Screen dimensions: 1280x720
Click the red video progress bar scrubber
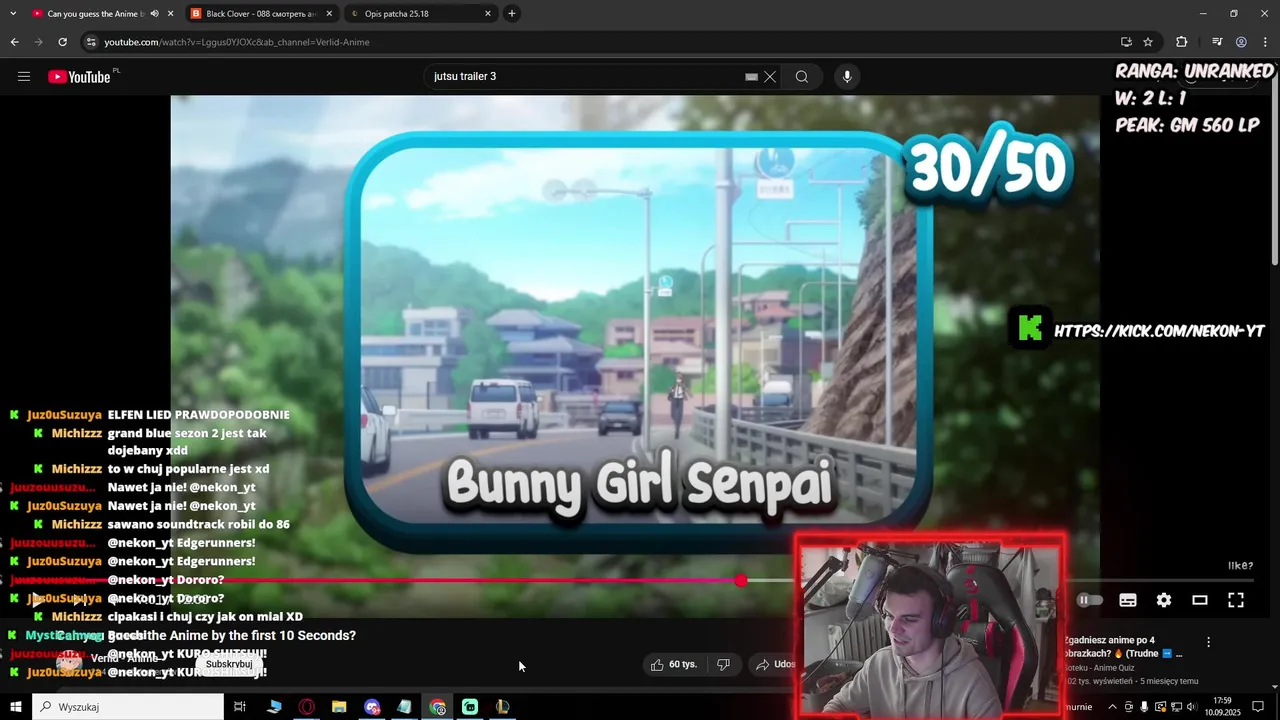tap(740, 580)
